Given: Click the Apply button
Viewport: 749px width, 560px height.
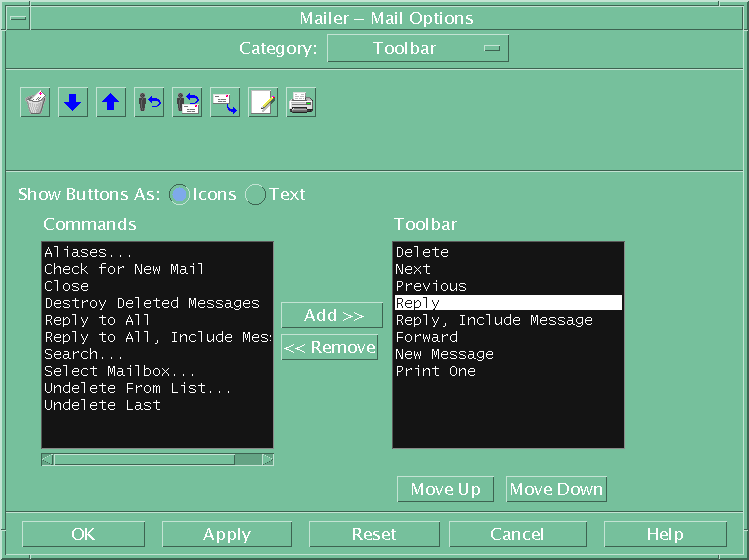Looking at the screenshot, I should click(227, 534).
